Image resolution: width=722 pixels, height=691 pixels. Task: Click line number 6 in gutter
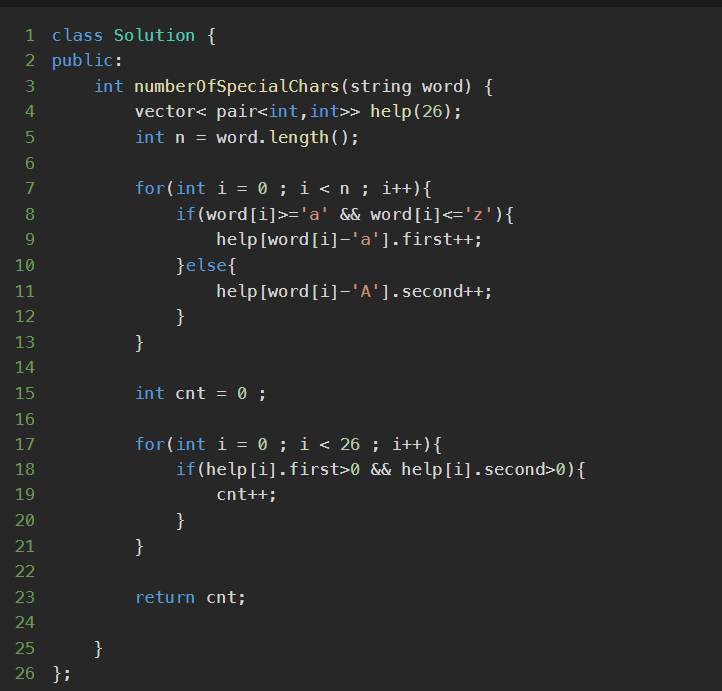pos(30,163)
